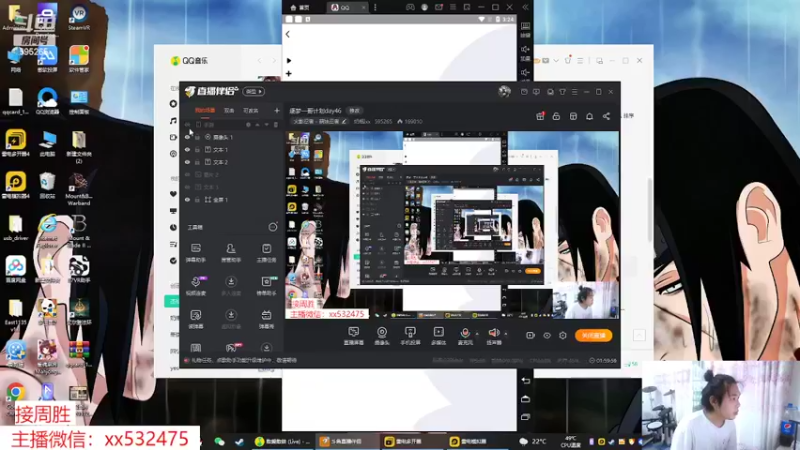Switch to the 可点击 scene tab

(x=250, y=111)
